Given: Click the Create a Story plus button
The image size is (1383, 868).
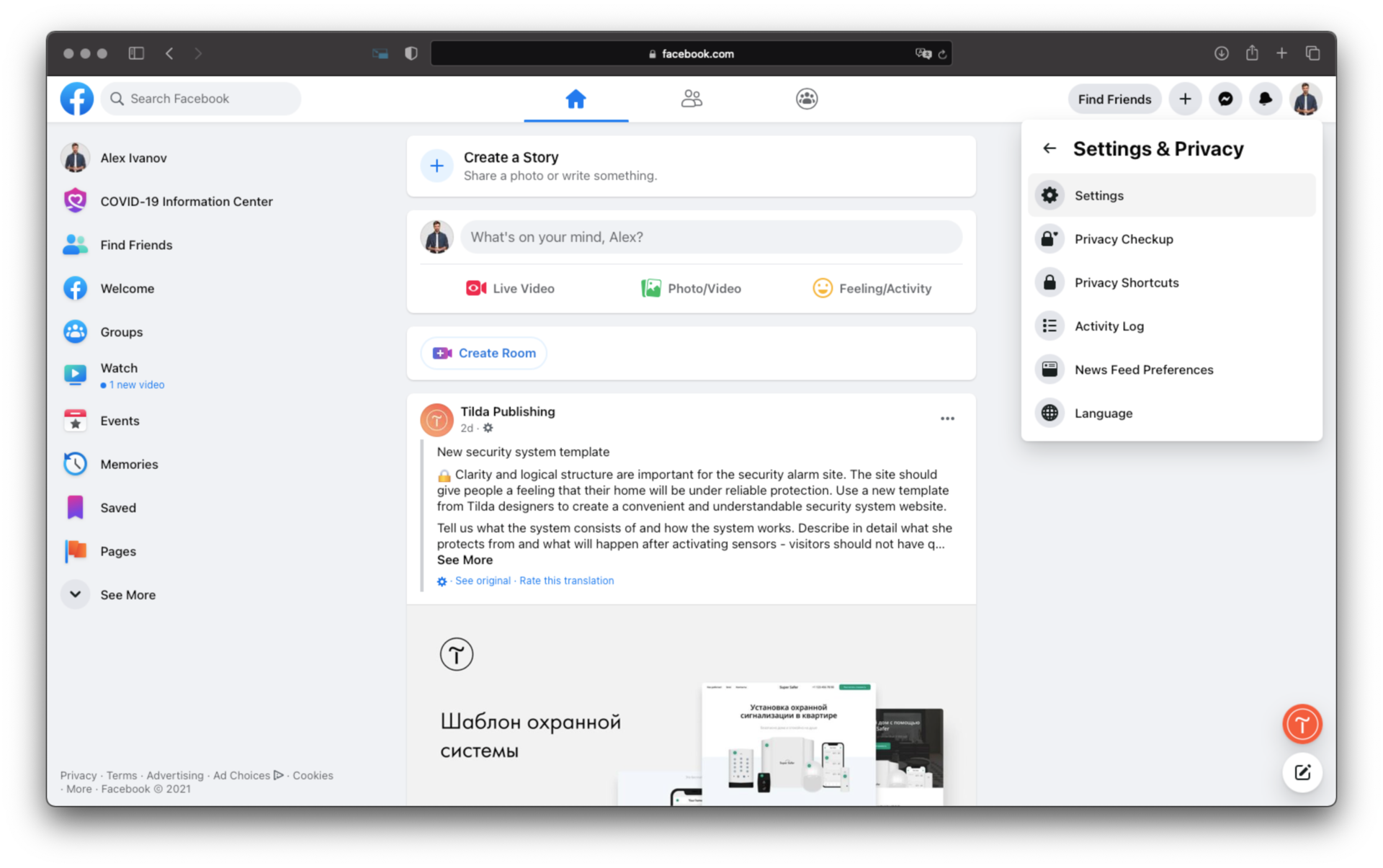Looking at the screenshot, I should point(437,166).
